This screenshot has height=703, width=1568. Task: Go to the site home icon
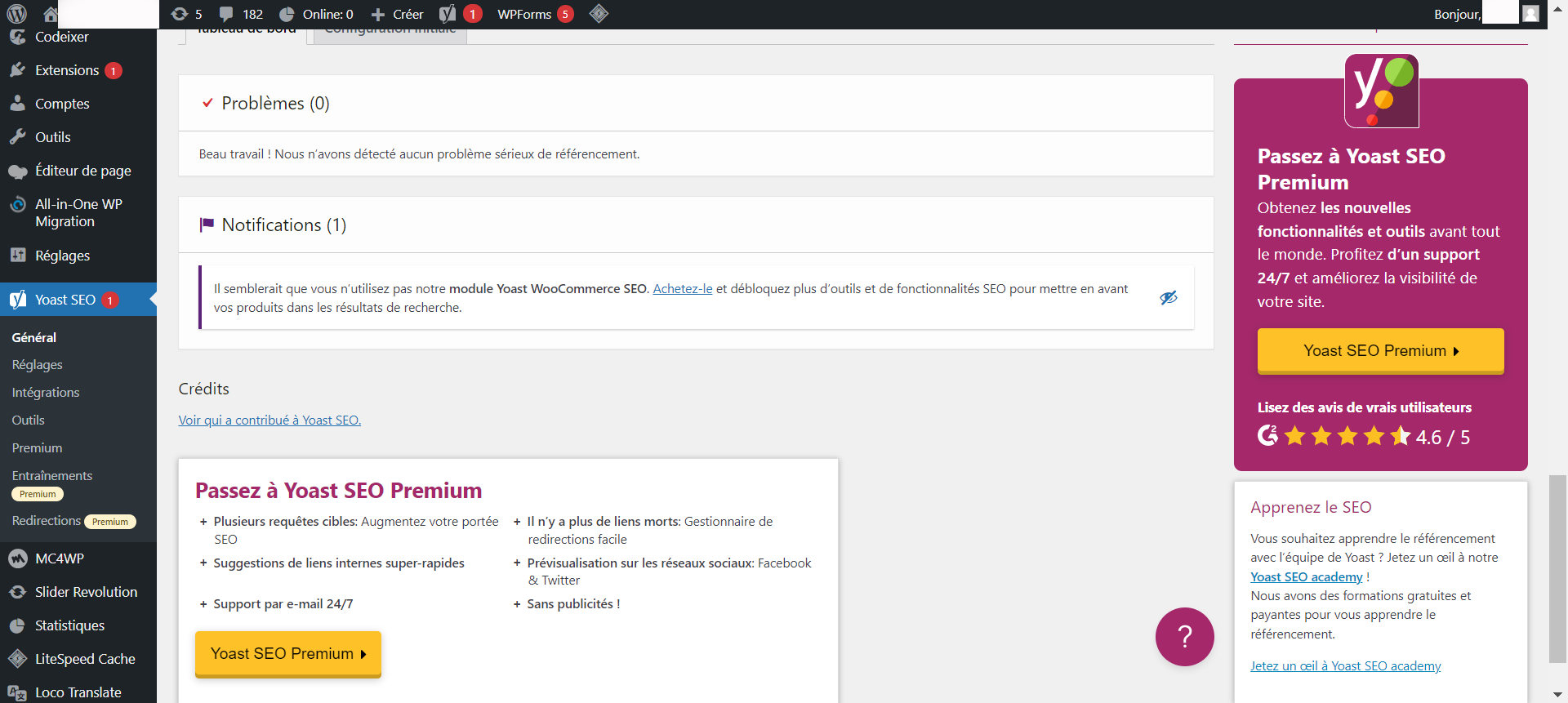51,14
